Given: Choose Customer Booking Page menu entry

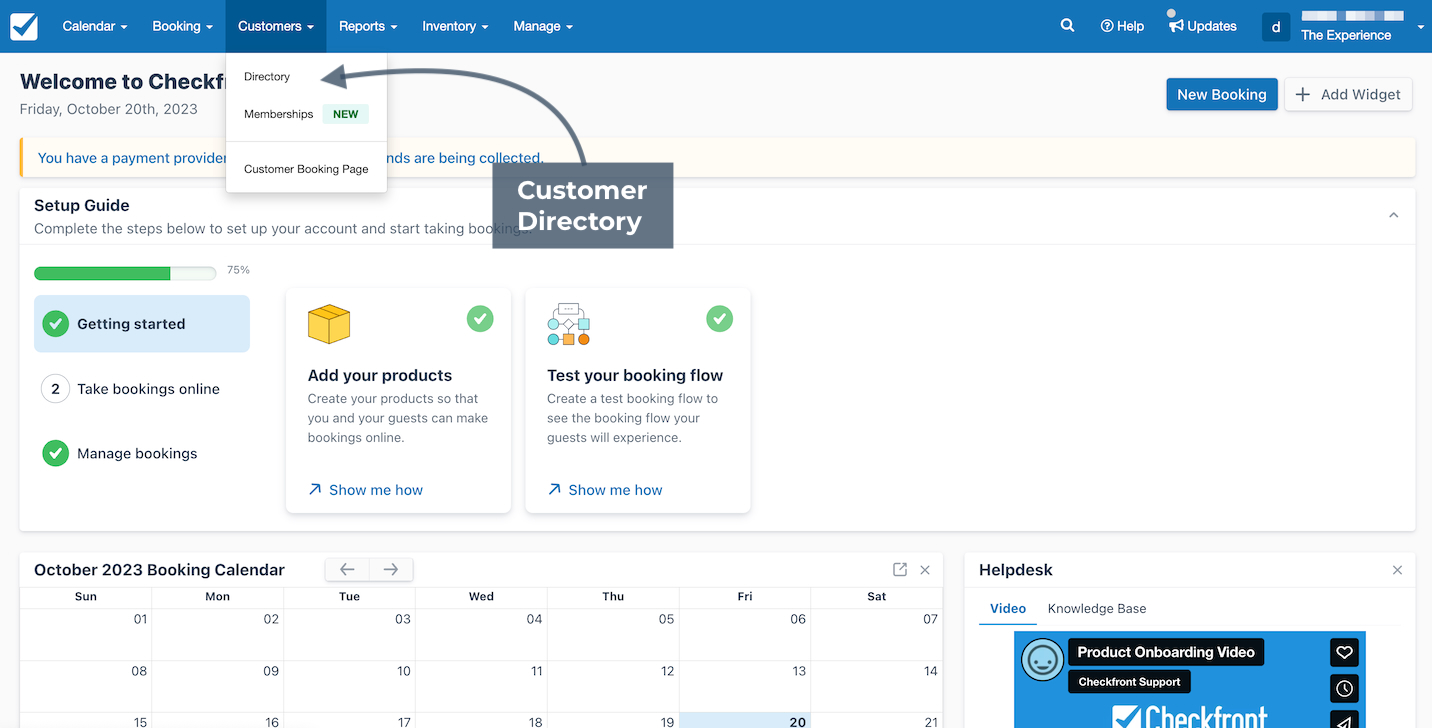Looking at the screenshot, I should (x=306, y=169).
